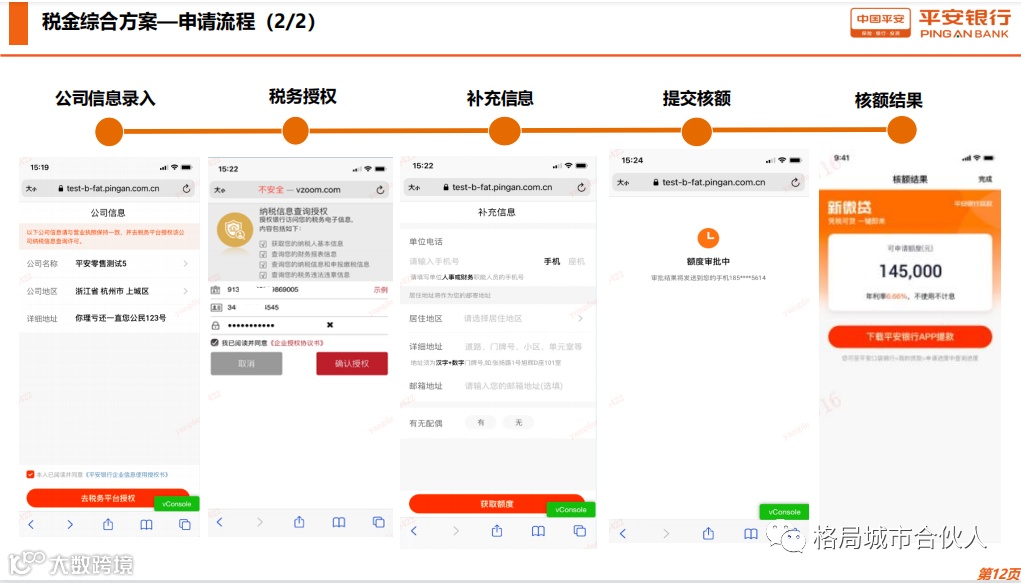Click the gold shield 纳税信息查询授权 icon
1021x583 pixels.
tap(234, 229)
